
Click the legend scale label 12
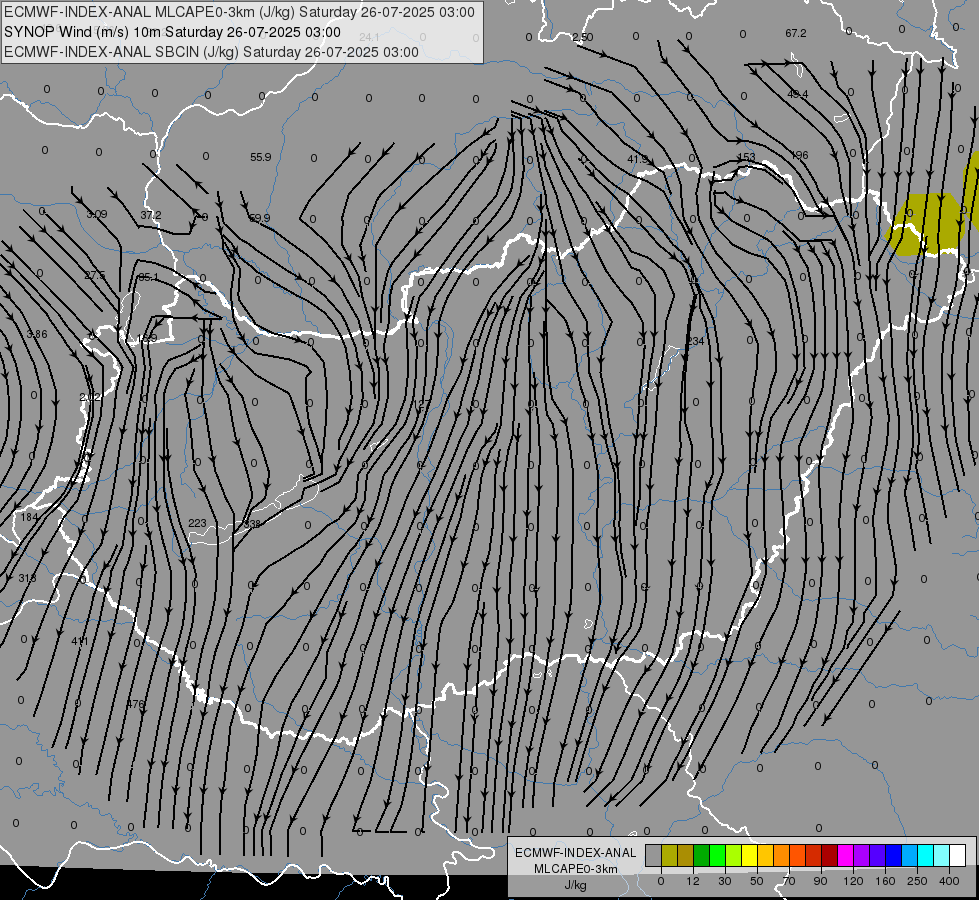(692, 881)
